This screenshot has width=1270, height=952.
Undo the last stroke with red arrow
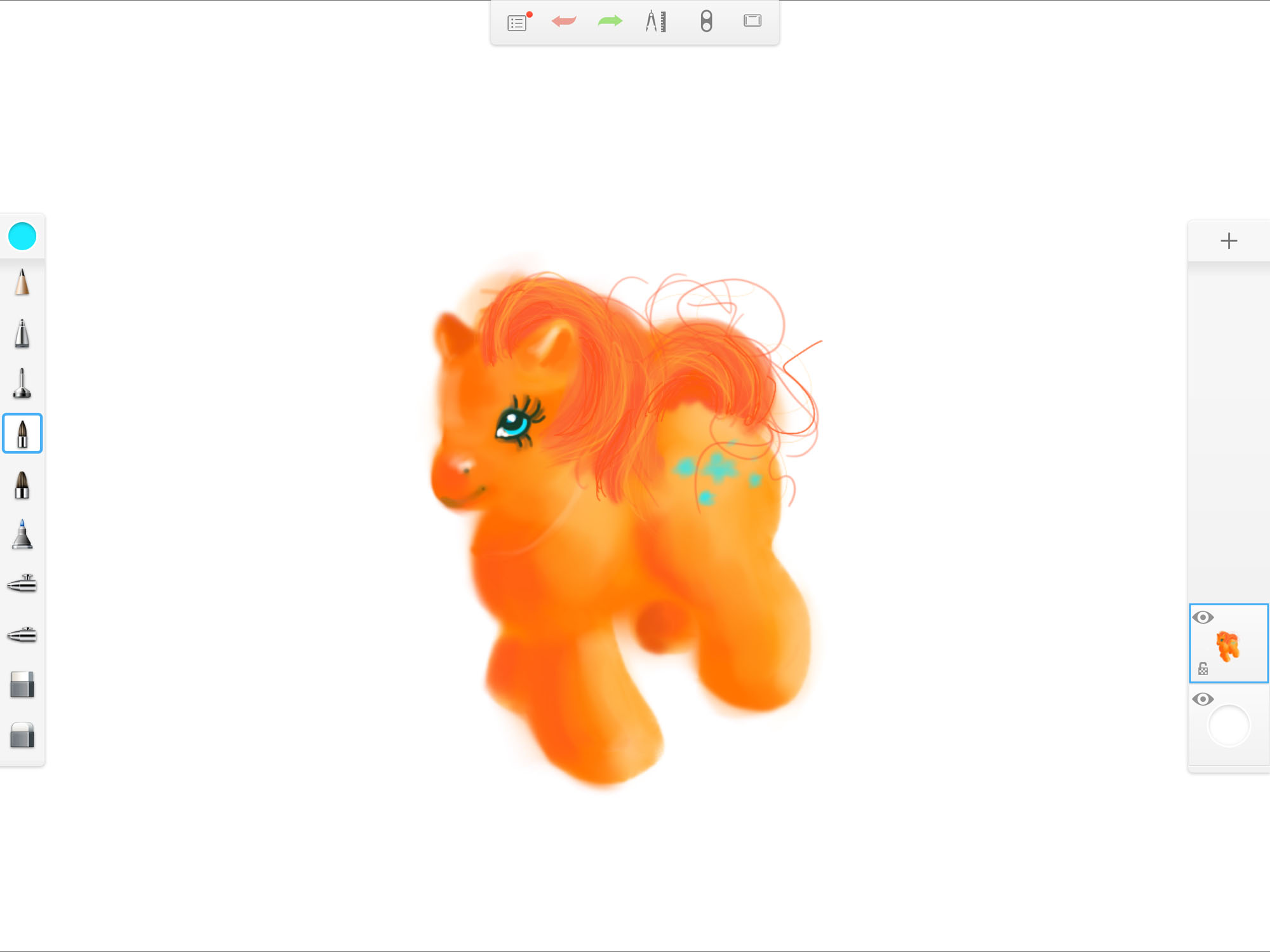pos(564,22)
